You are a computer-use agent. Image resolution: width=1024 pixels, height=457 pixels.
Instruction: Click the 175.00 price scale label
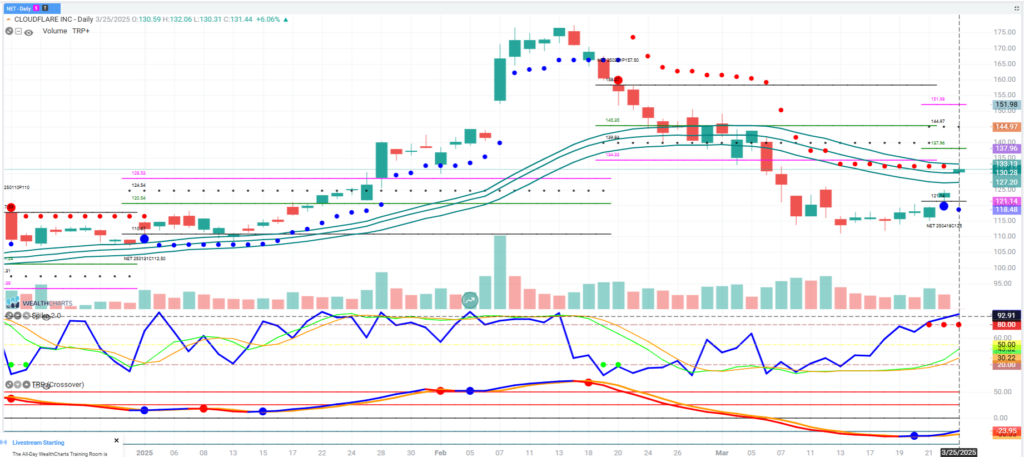pyautogui.click(x=1004, y=32)
